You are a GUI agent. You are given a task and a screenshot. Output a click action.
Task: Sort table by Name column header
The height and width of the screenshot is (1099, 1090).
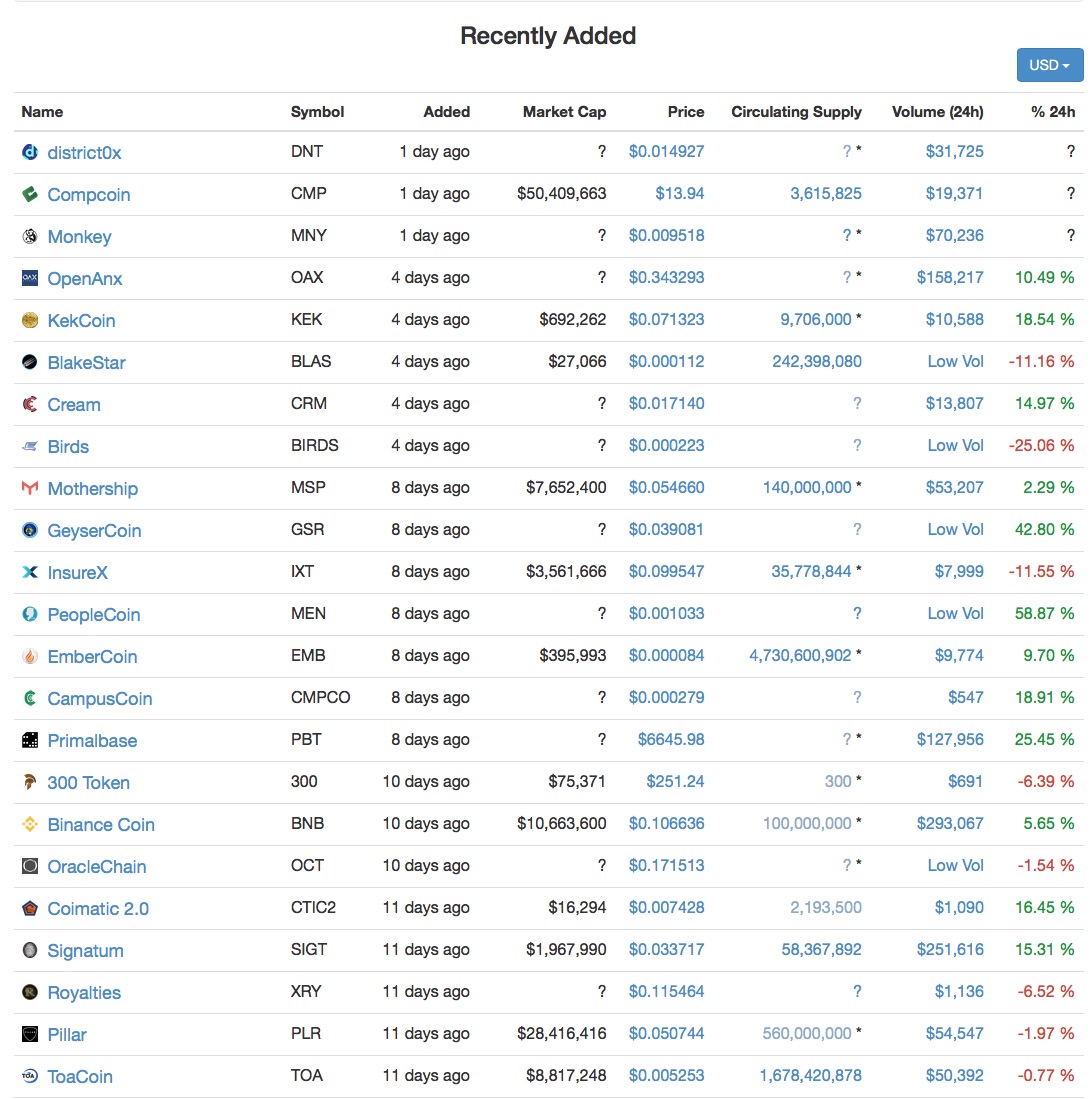pyautogui.click(x=42, y=112)
